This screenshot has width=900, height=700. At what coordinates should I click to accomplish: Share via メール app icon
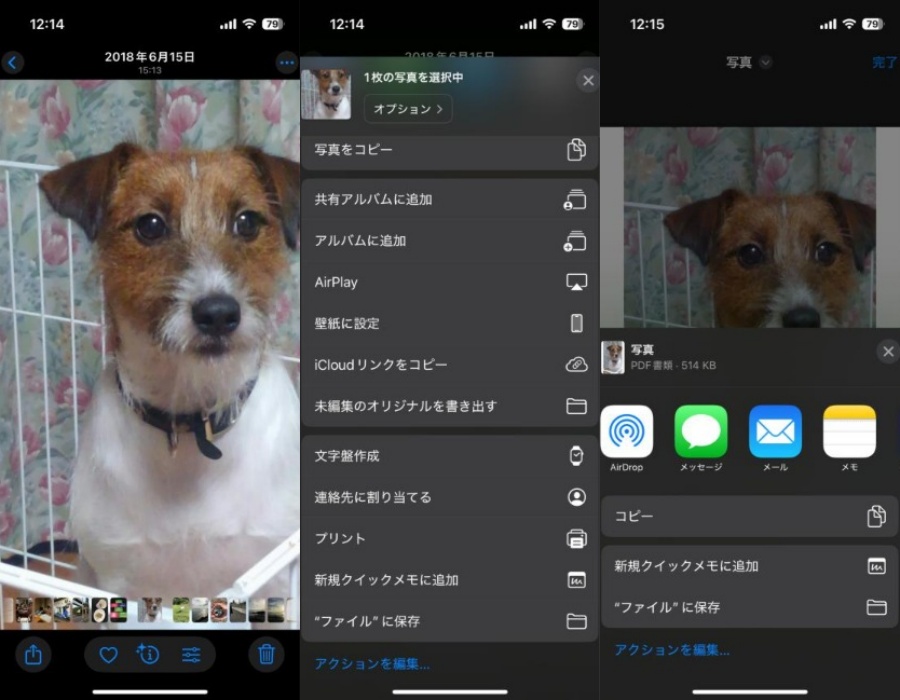pos(775,432)
